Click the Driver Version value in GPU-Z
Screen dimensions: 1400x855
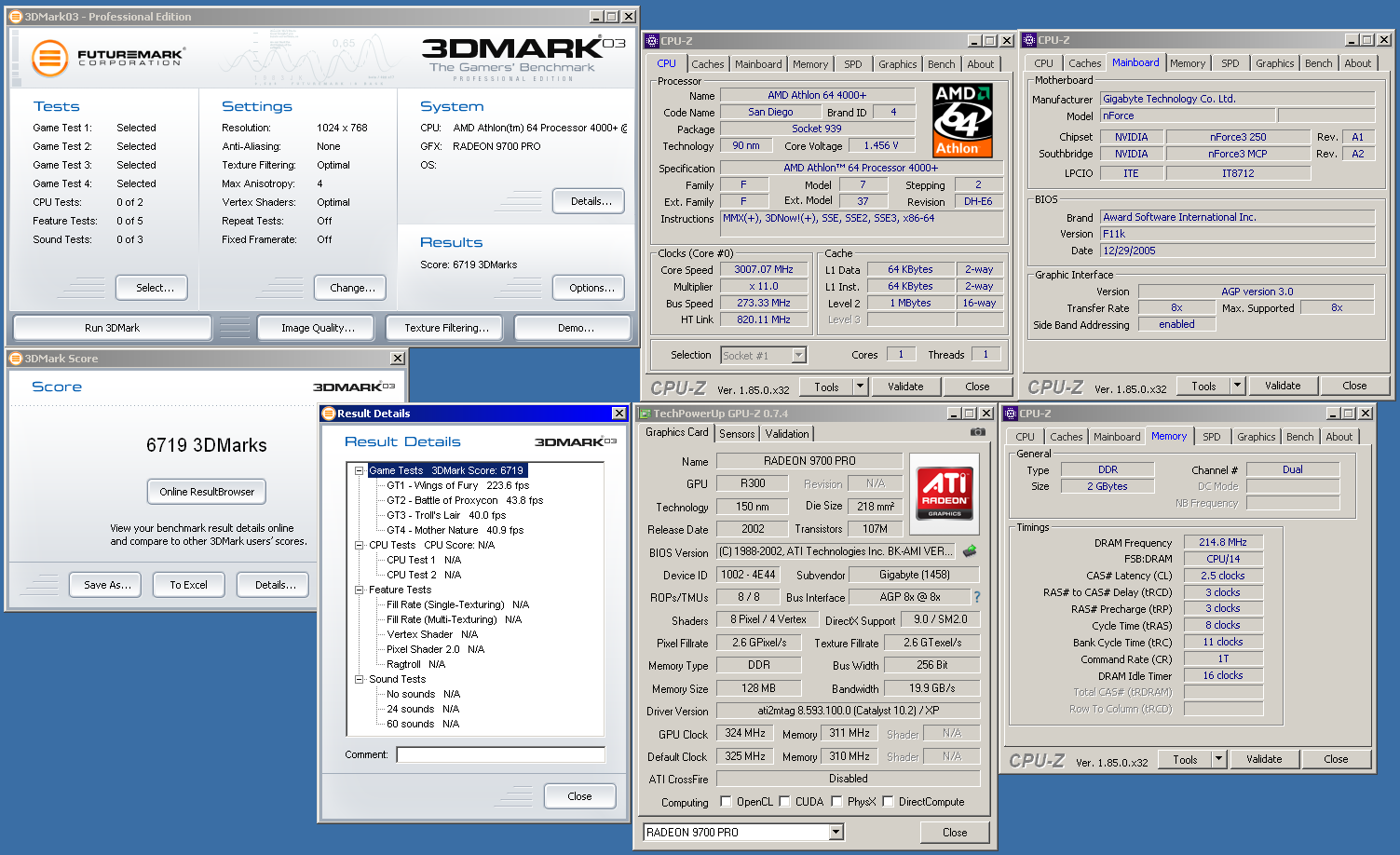[x=848, y=711]
